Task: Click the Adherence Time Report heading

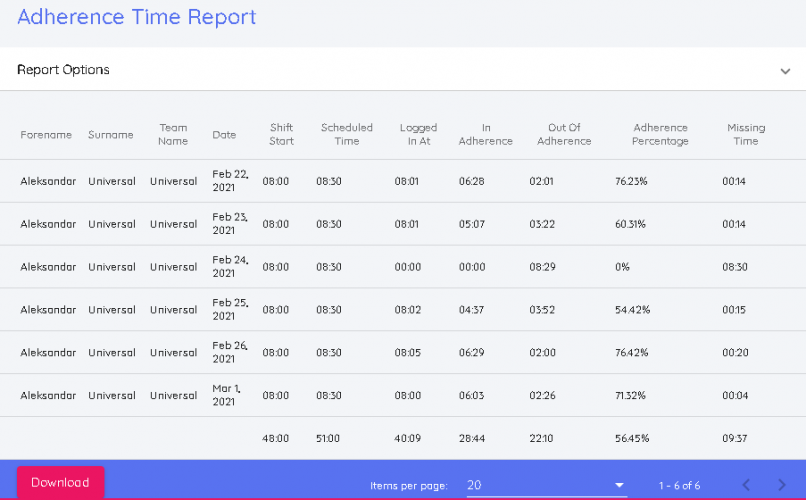Action: [x=137, y=17]
